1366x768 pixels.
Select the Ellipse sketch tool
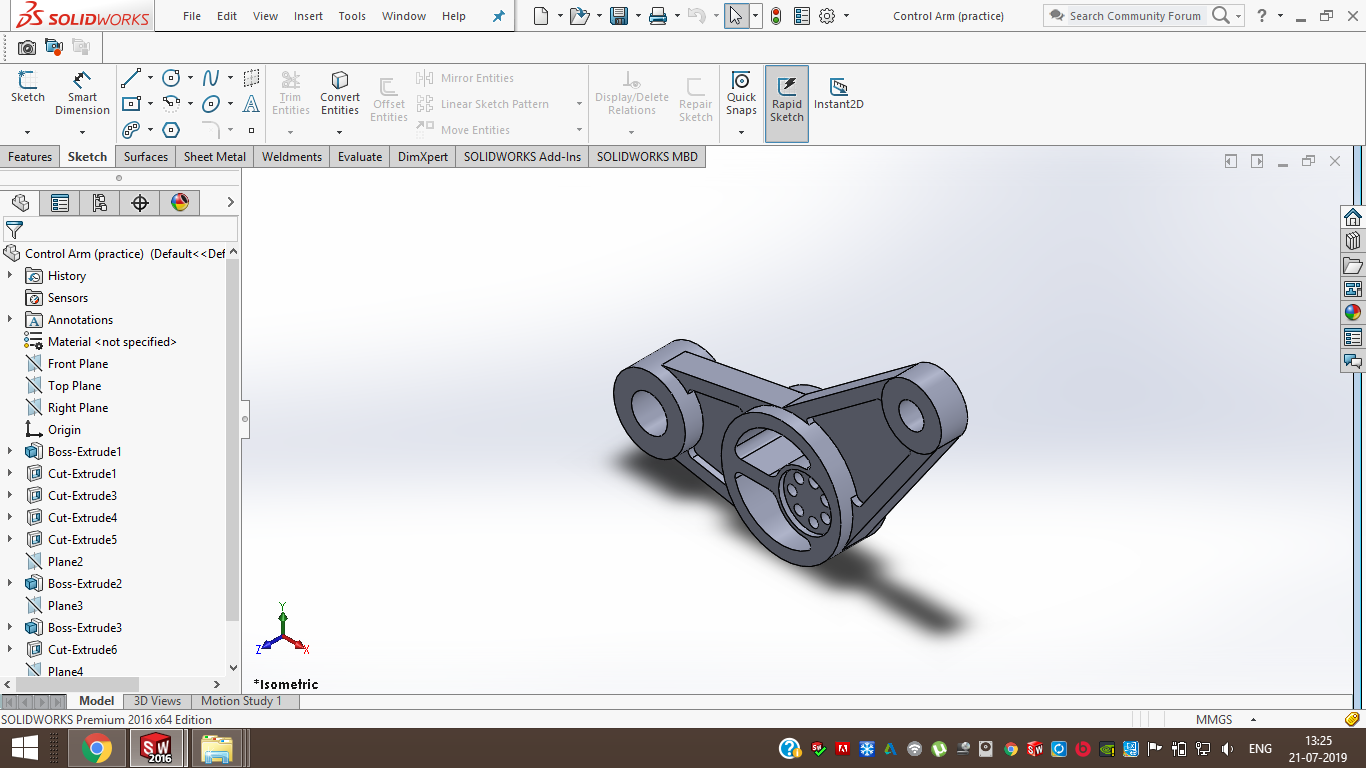click(x=211, y=104)
